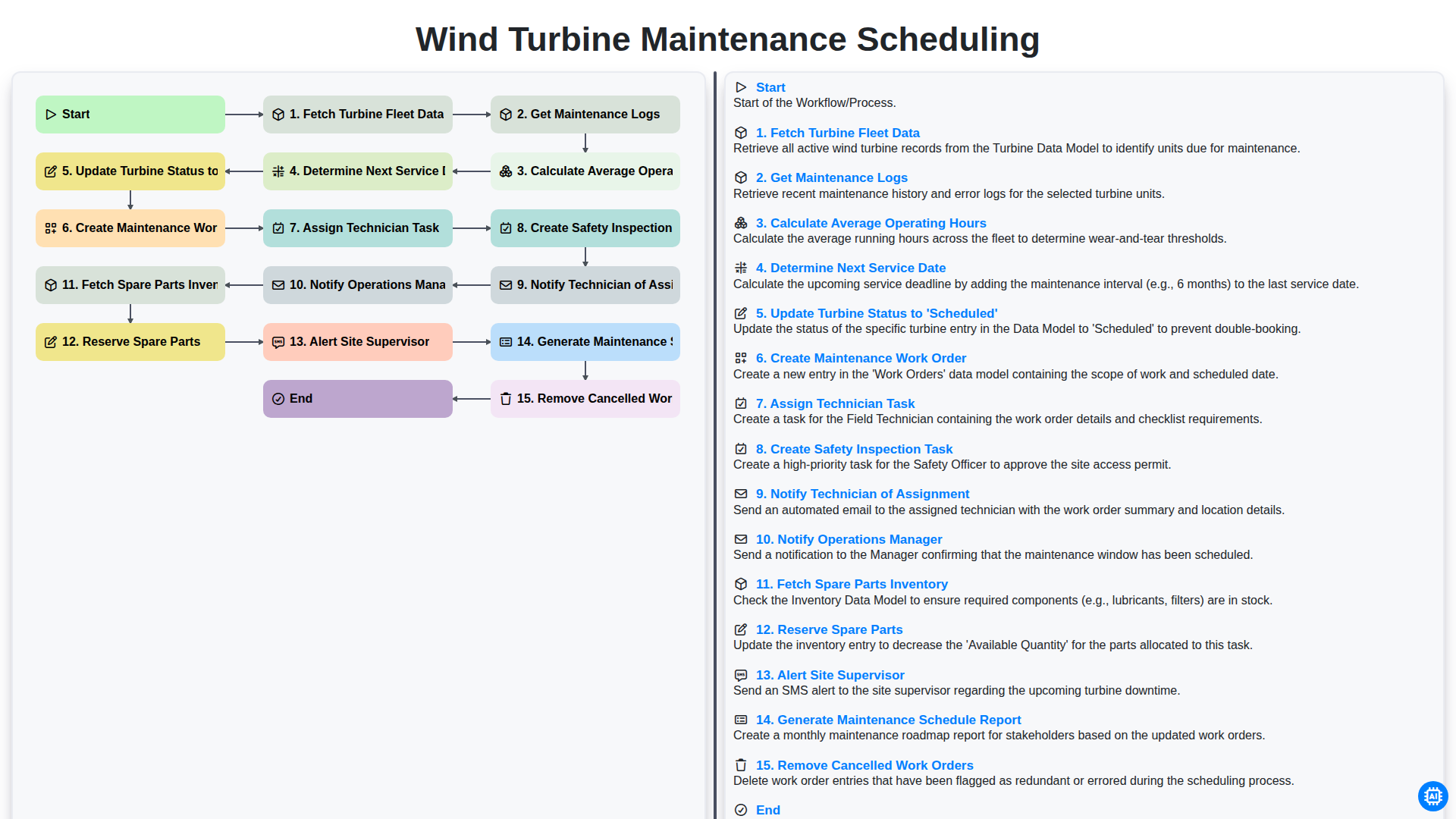
Task: Click the add-grid icon beside Create Maintenance Work Order heading
Action: pyautogui.click(x=741, y=358)
